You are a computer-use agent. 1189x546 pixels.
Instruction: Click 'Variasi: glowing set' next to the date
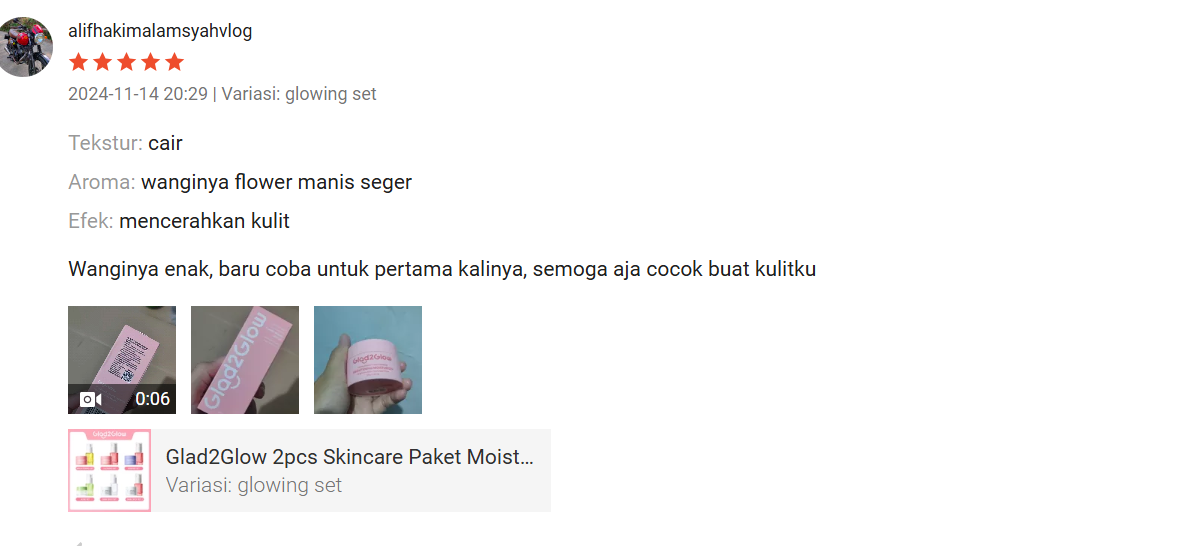click(x=299, y=94)
